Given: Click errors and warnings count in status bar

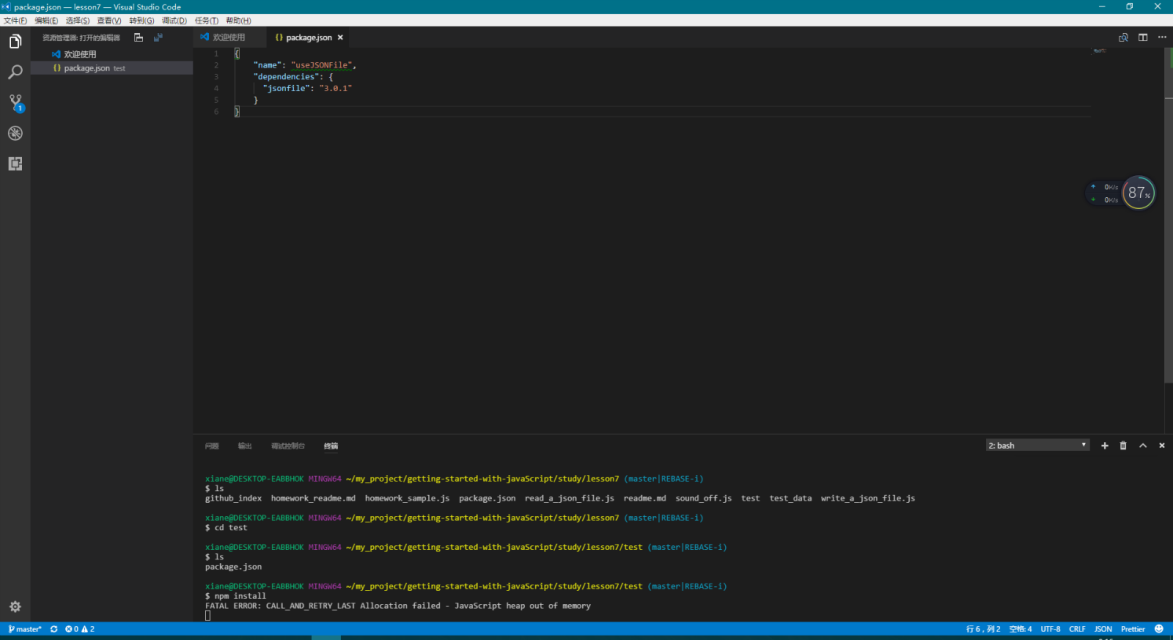Looking at the screenshot, I should point(80,629).
